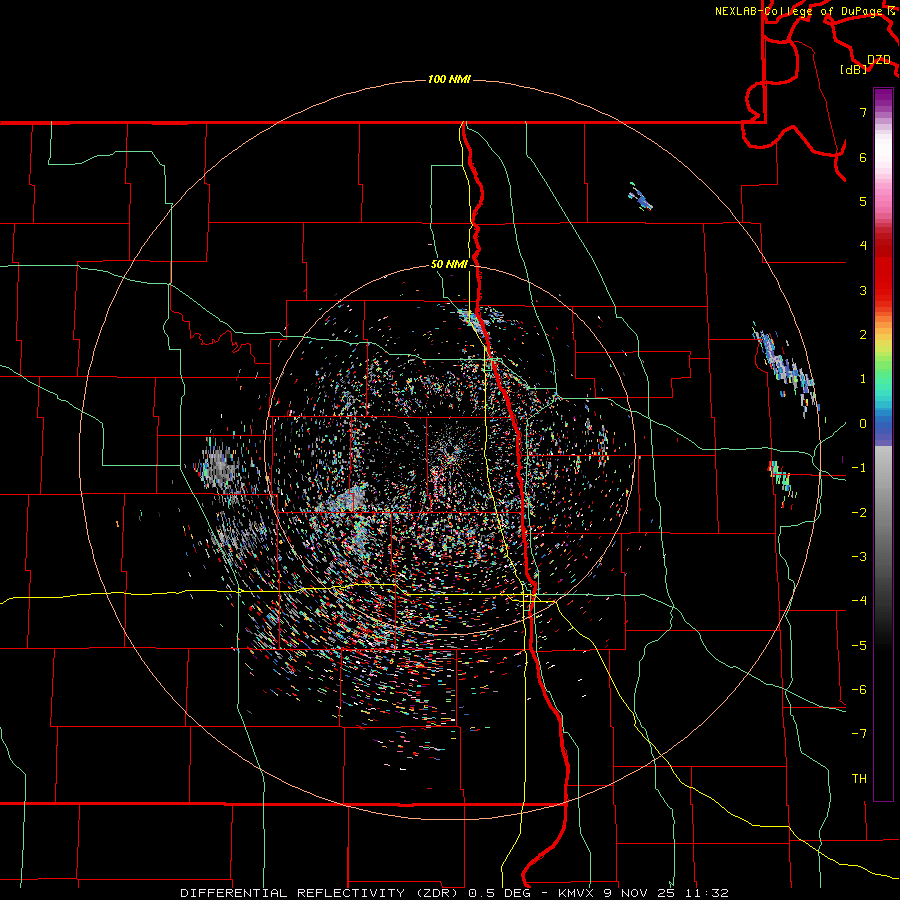The image size is (900, 900).
Task: Click the "11:32" timestamp in caption
Action: [x=707, y=893]
